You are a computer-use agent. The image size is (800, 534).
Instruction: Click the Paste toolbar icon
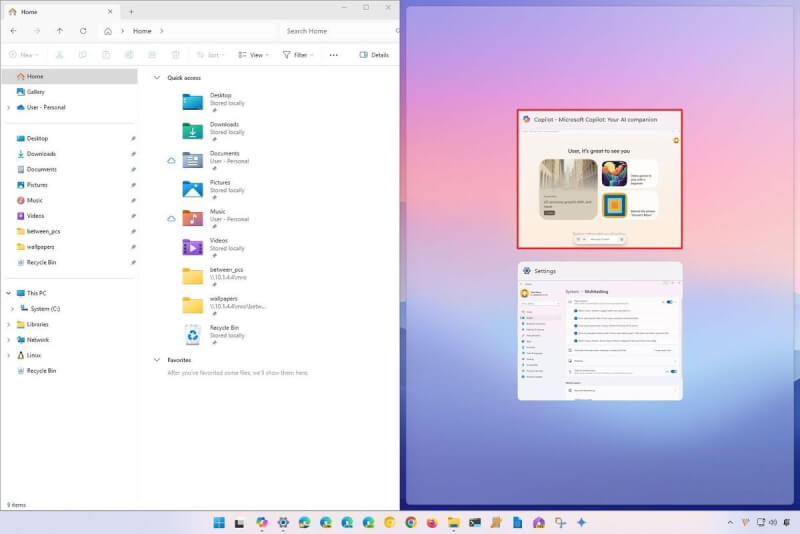(106, 55)
